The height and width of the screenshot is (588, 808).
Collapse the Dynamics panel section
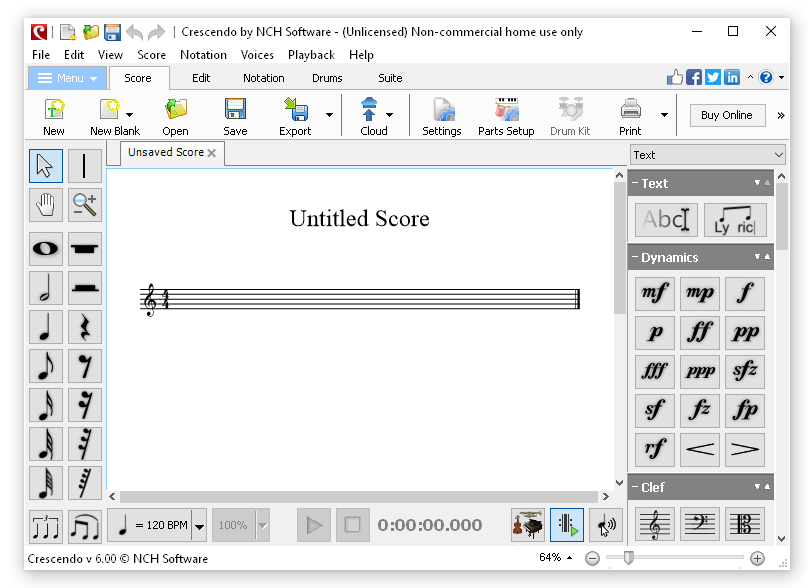click(x=636, y=257)
